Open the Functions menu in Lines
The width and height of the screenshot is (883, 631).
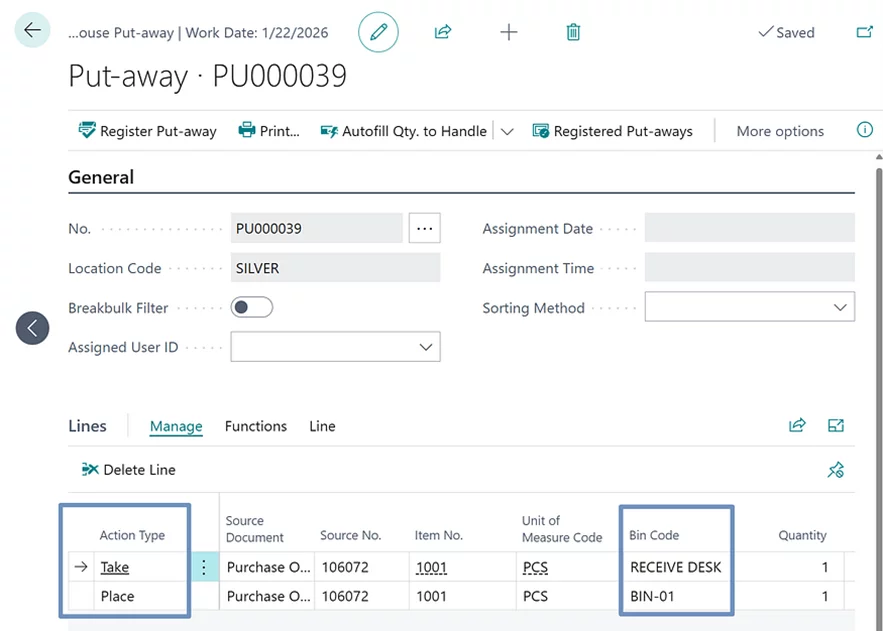[255, 426]
